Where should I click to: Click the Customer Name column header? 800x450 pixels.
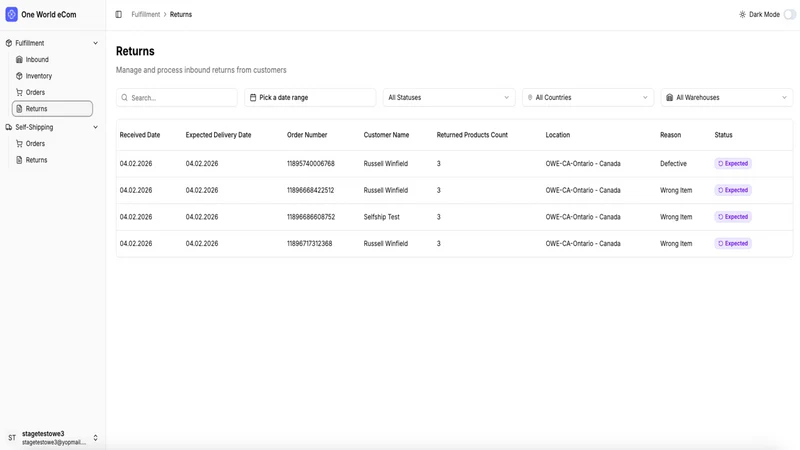point(386,135)
